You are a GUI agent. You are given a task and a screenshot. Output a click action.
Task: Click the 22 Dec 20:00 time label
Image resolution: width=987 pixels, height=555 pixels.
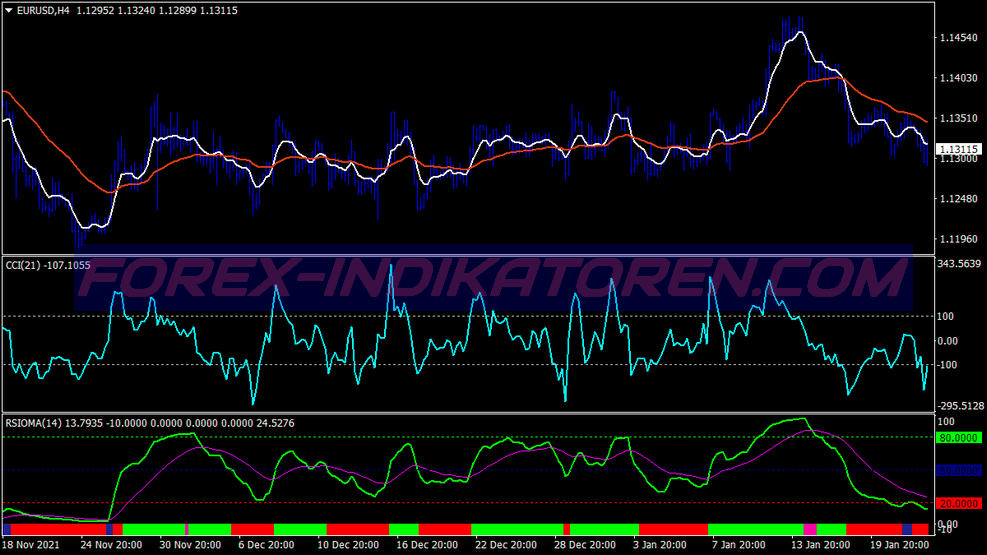tap(506, 545)
